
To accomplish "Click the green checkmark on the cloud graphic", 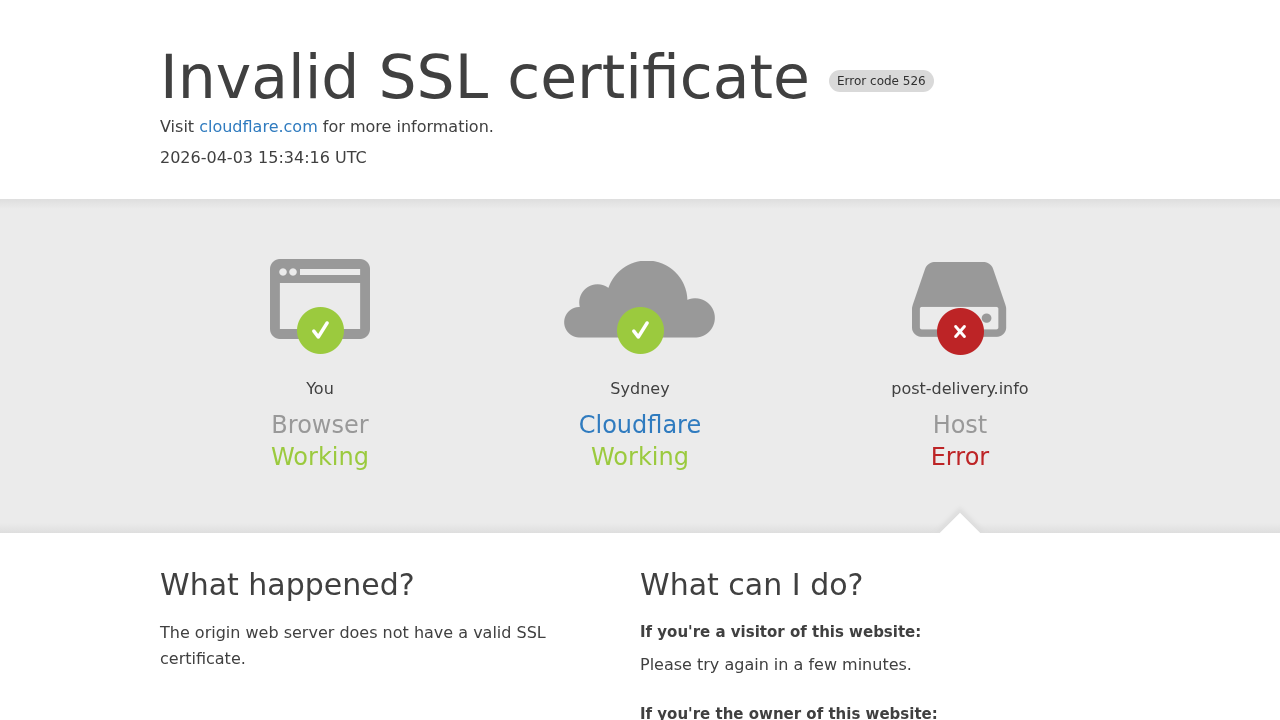I will point(640,330).
